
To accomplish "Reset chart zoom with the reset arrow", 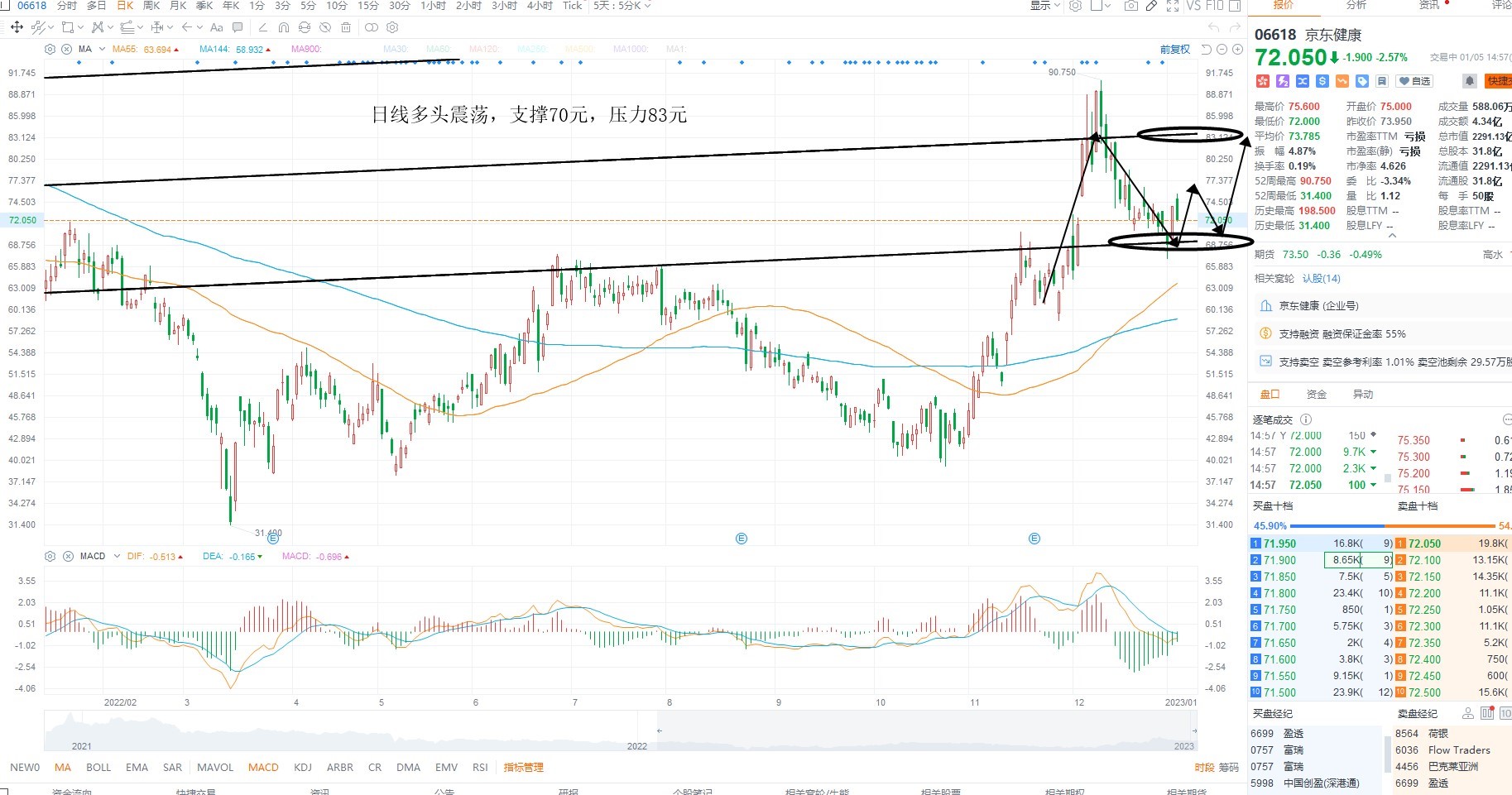I will (x=1206, y=50).
